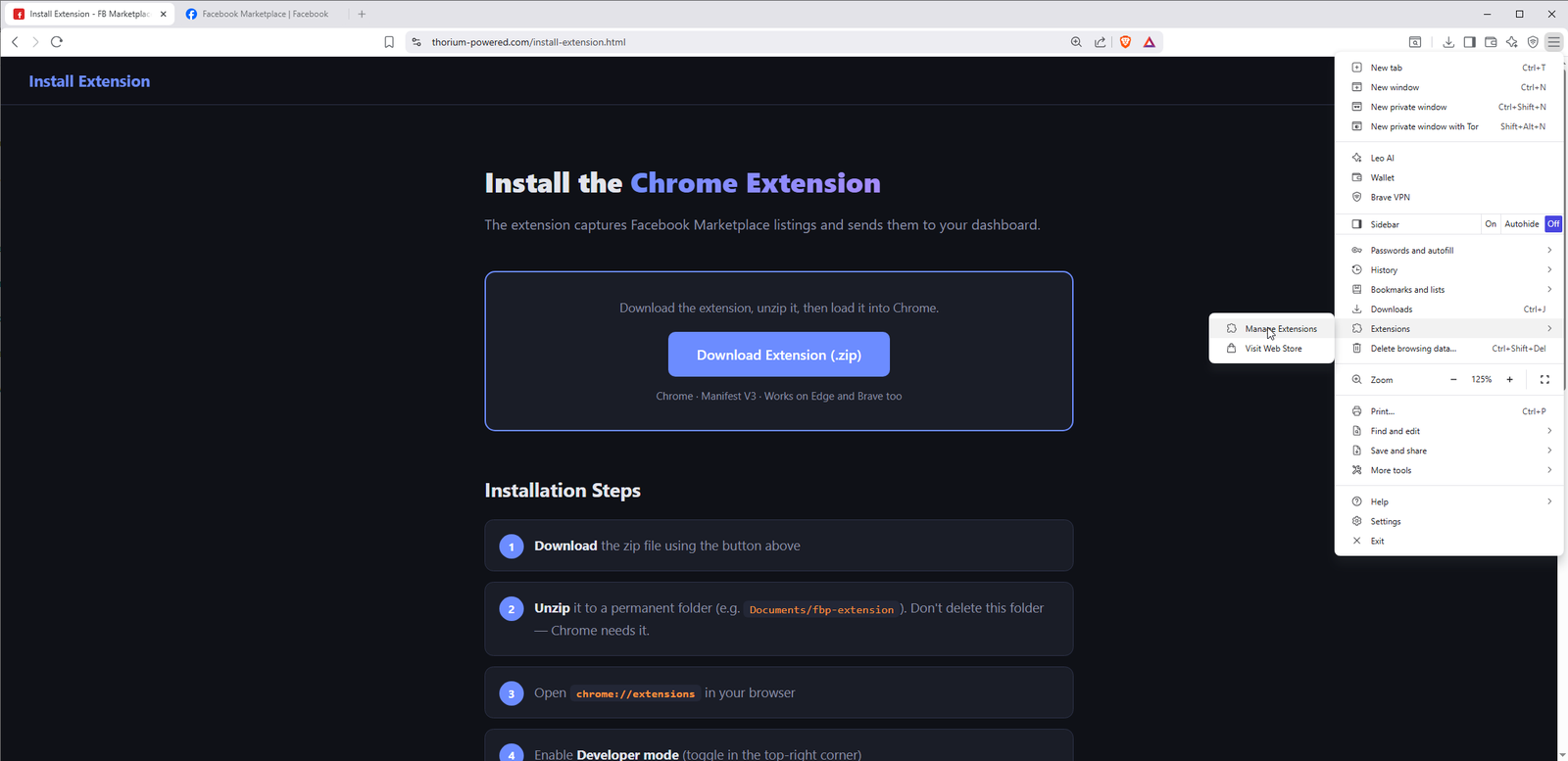Set Sidebar to Off
Screen dimensions: 1568x761
click(x=1553, y=224)
